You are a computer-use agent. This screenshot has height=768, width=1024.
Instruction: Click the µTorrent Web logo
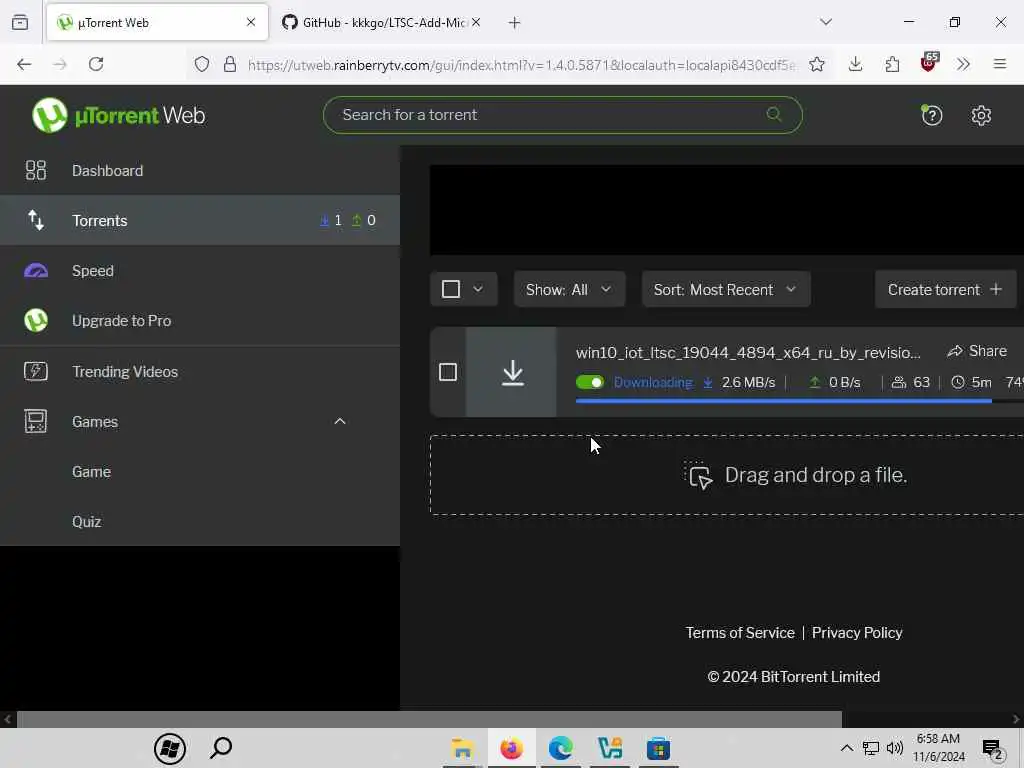(118, 115)
